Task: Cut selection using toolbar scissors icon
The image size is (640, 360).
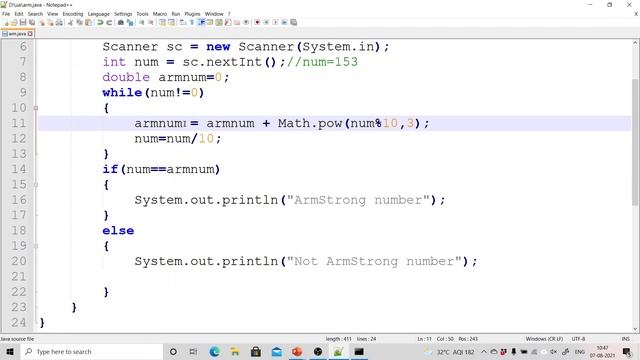Action: tap(71, 22)
